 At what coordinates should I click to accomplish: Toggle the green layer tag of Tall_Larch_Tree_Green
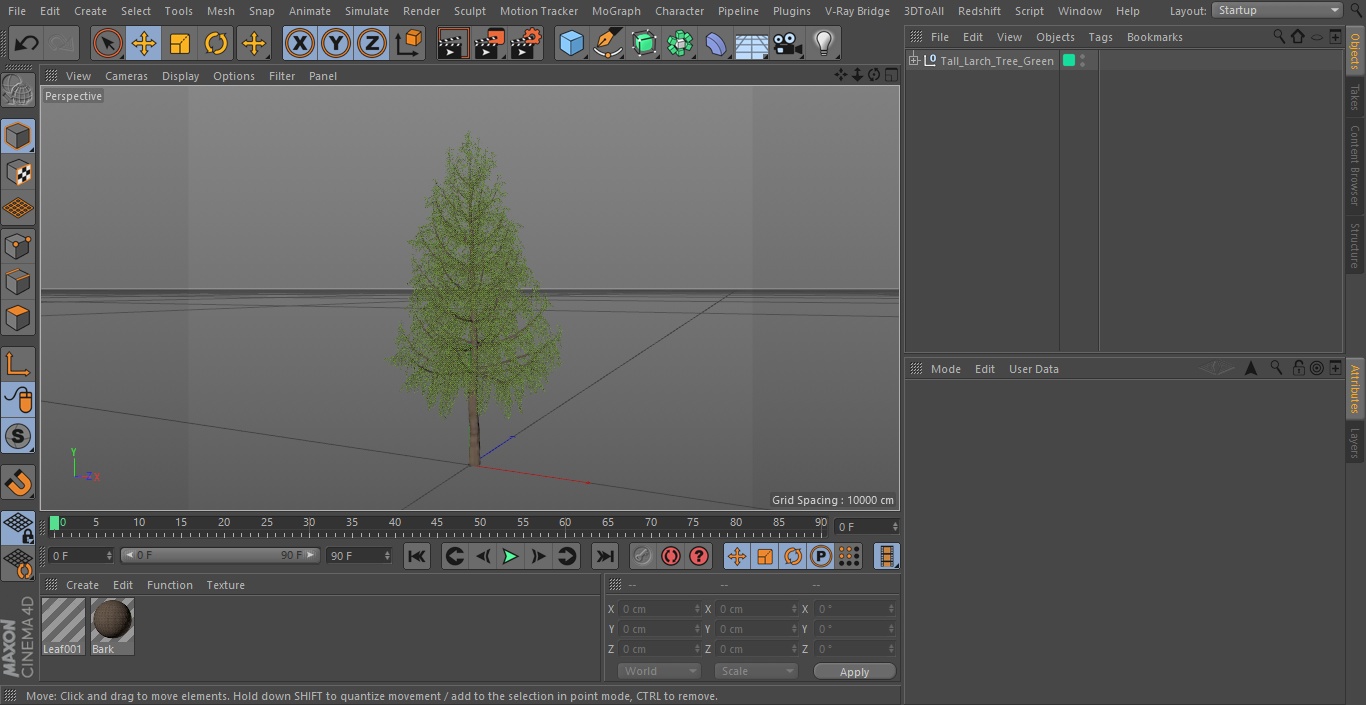click(x=1069, y=61)
